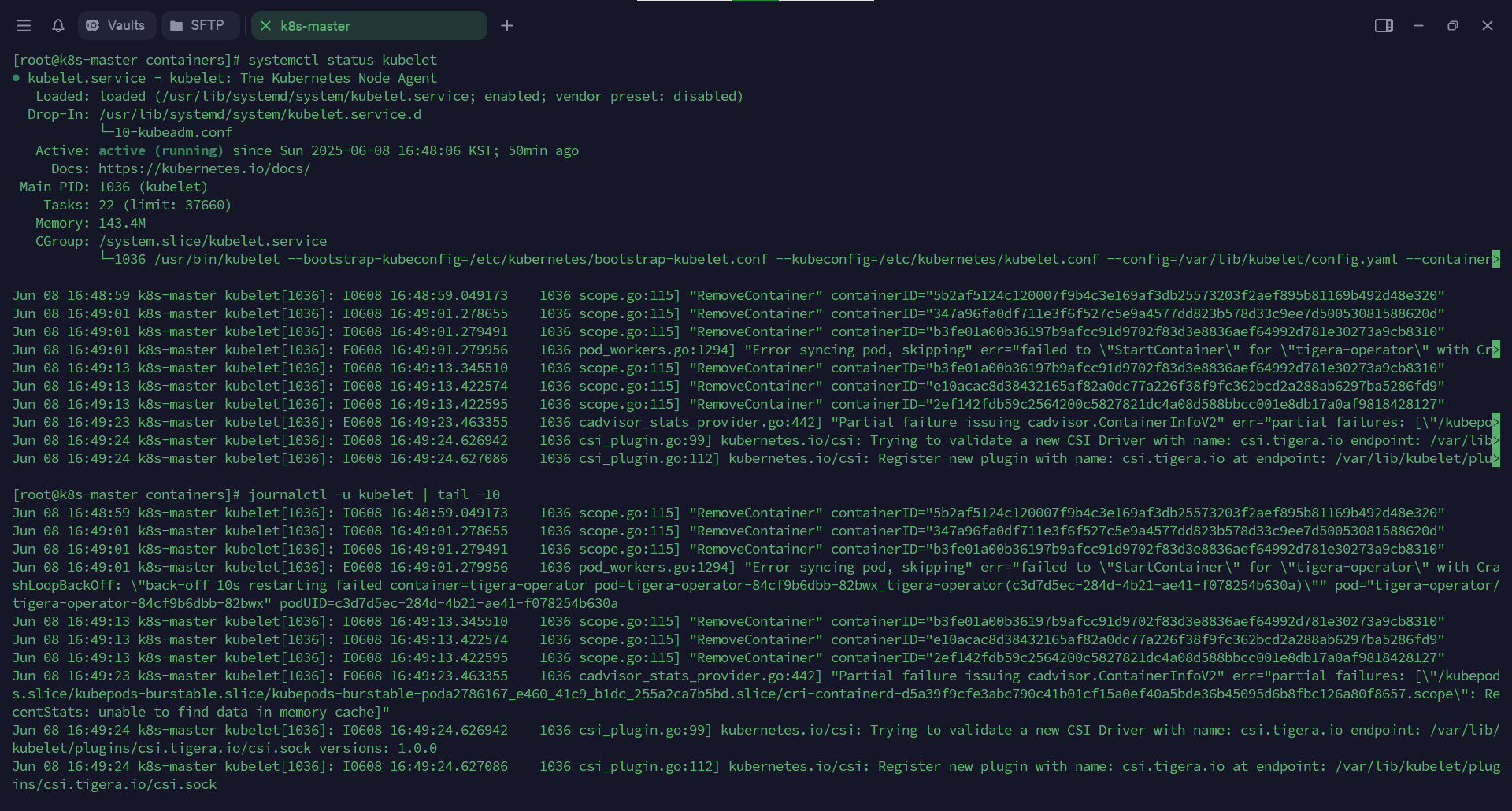
Task: Click the https://kubernetes.io/docs/ link text
Action: point(205,168)
